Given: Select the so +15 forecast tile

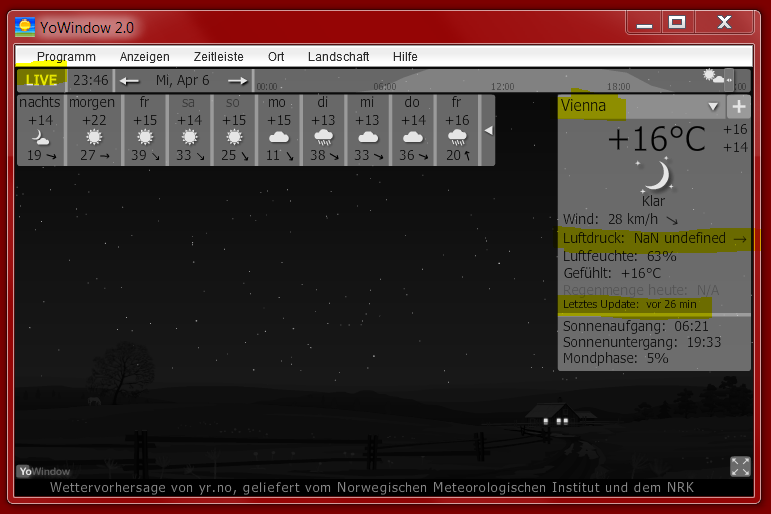Looking at the screenshot, I should (234, 130).
